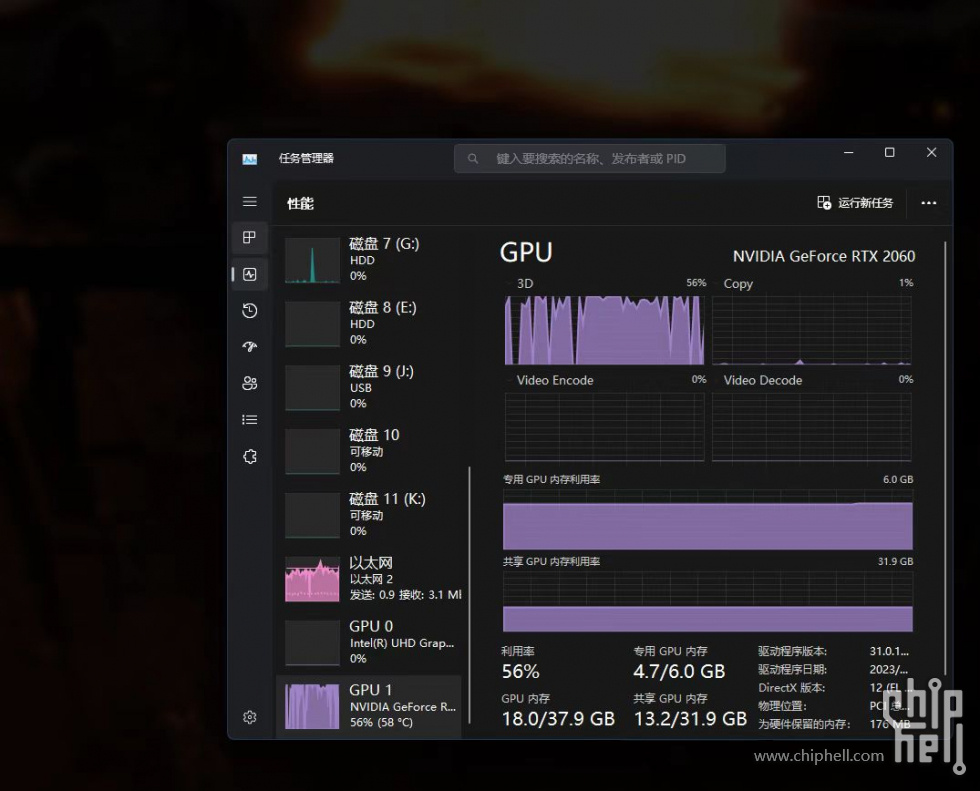Open the 3D engine dropdown

(x=519, y=284)
